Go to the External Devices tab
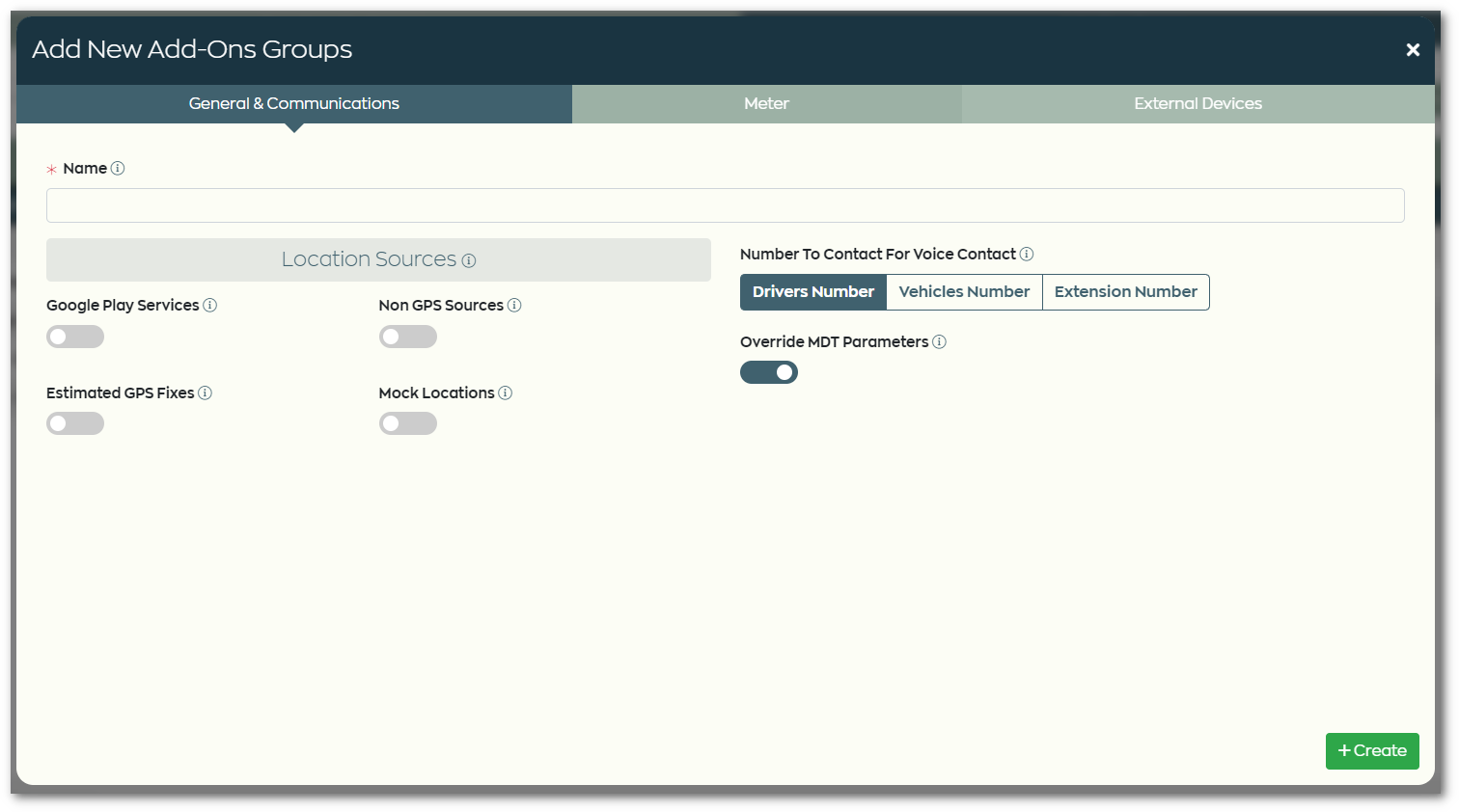This screenshot has height=812, width=1459. [1198, 103]
